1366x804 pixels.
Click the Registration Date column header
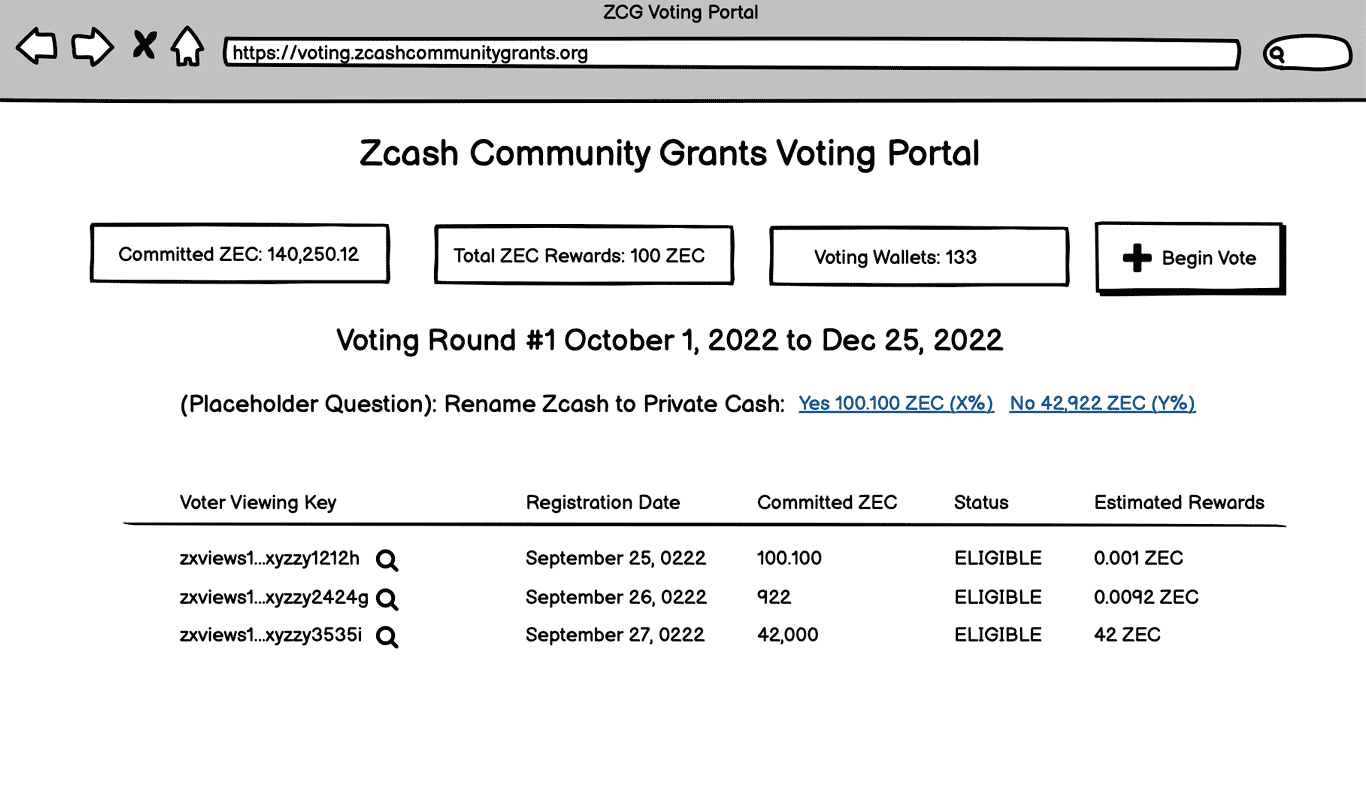click(602, 502)
